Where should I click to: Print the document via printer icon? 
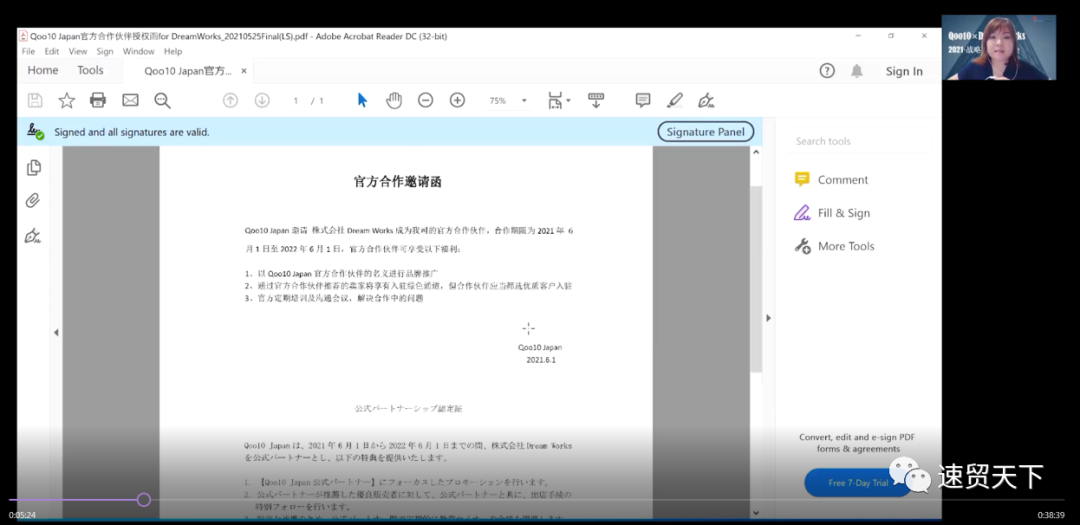98,101
